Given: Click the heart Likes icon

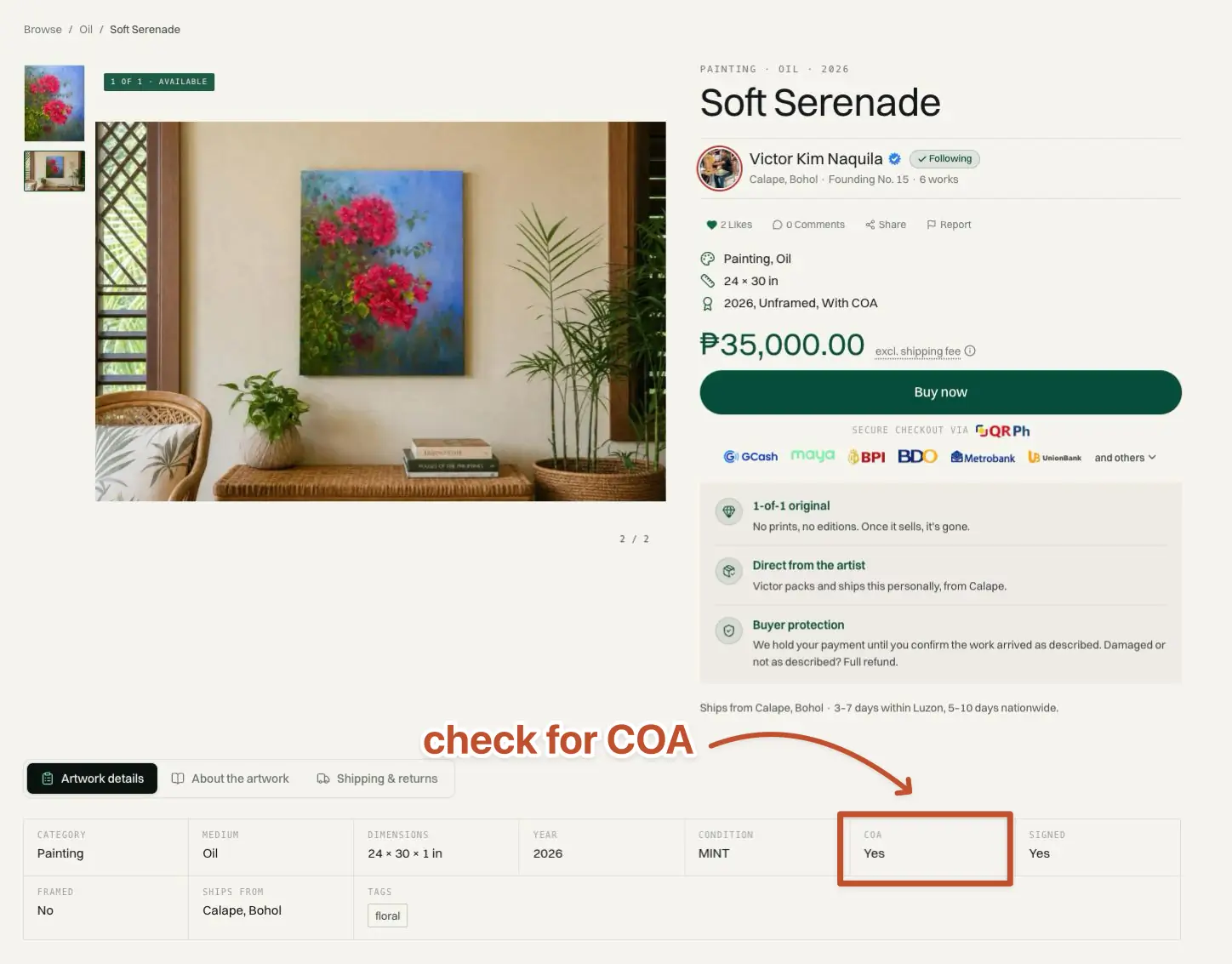Looking at the screenshot, I should point(711,225).
